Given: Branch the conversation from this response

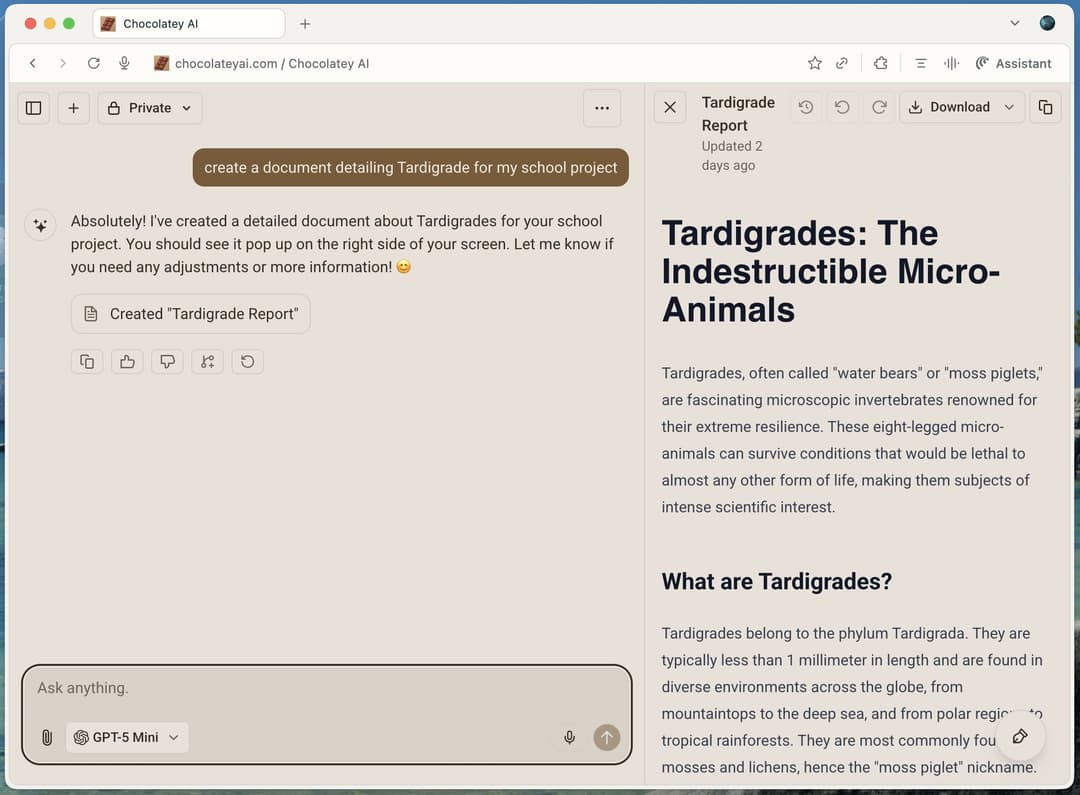Looking at the screenshot, I should [x=207, y=361].
